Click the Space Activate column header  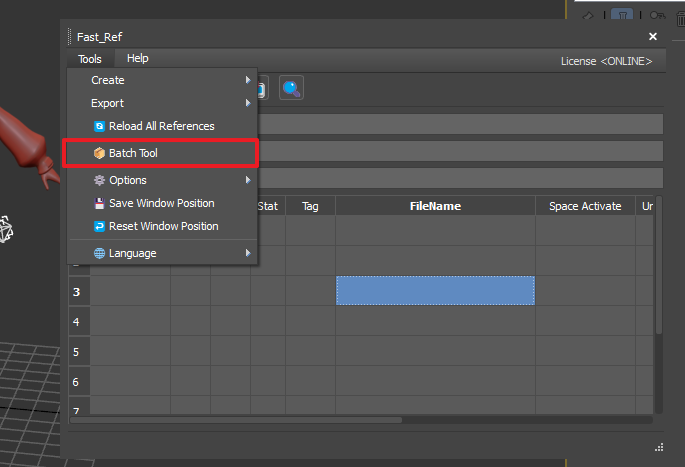coord(585,206)
